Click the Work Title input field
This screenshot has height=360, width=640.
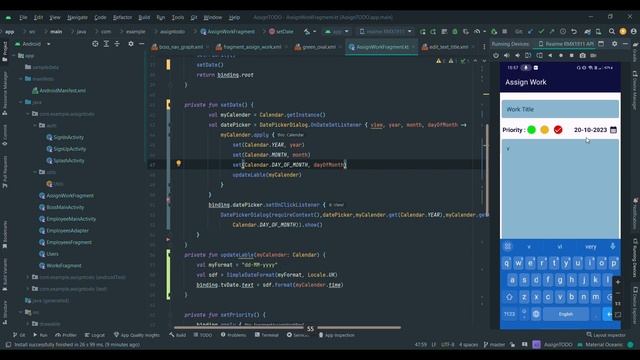coord(560,109)
